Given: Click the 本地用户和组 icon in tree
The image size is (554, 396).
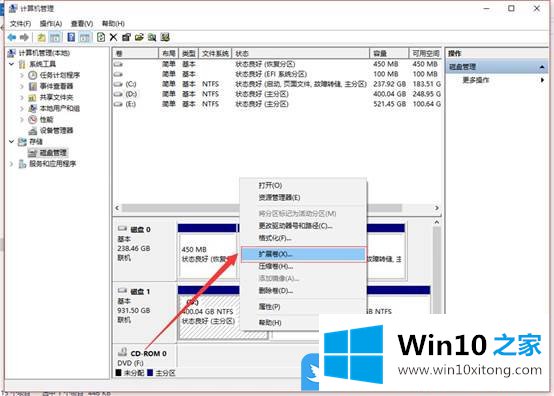Looking at the screenshot, I should pos(33,108).
